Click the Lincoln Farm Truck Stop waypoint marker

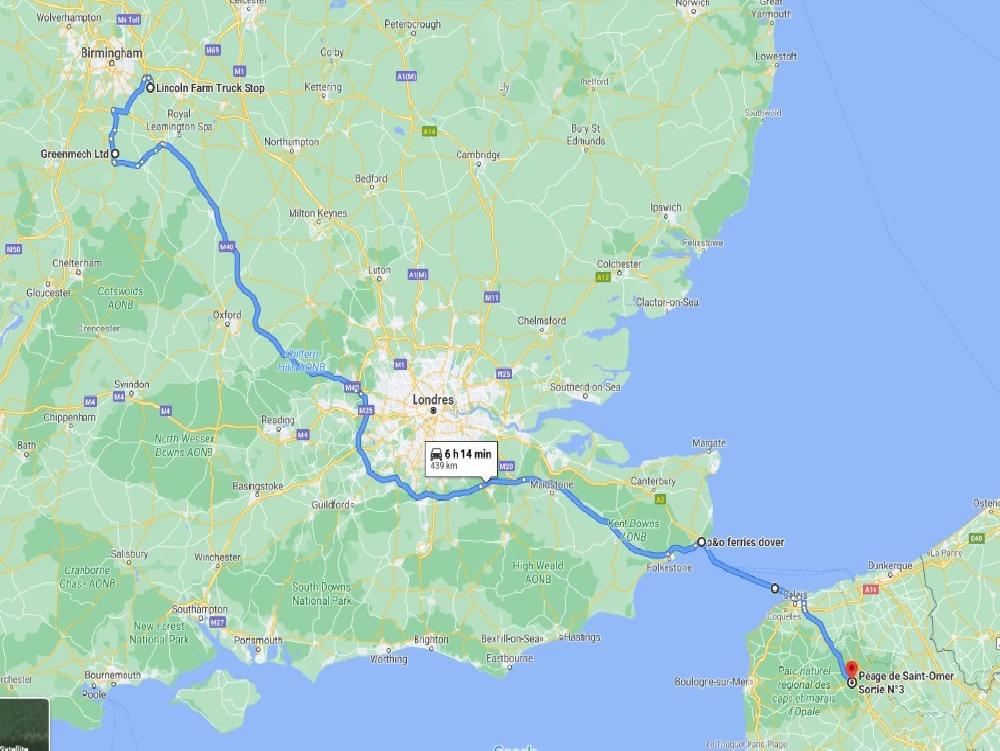[150, 88]
